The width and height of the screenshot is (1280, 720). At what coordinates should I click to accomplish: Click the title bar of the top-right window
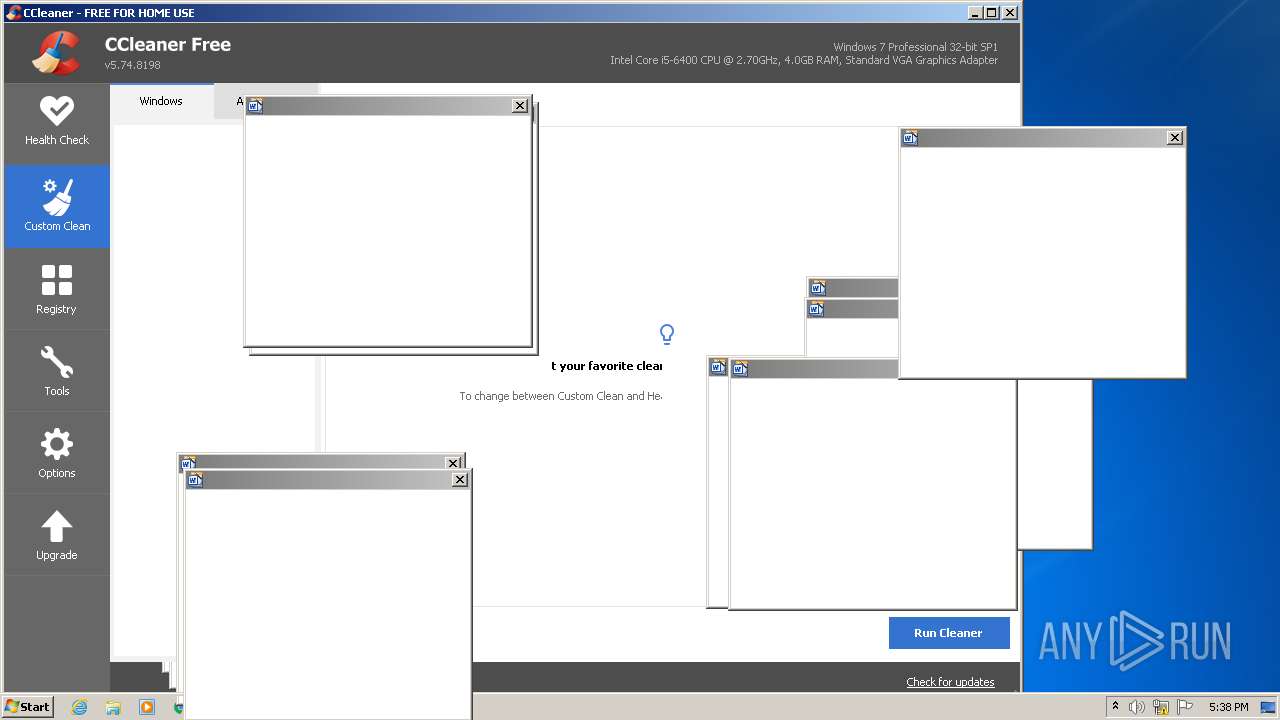pyautogui.click(x=1042, y=138)
